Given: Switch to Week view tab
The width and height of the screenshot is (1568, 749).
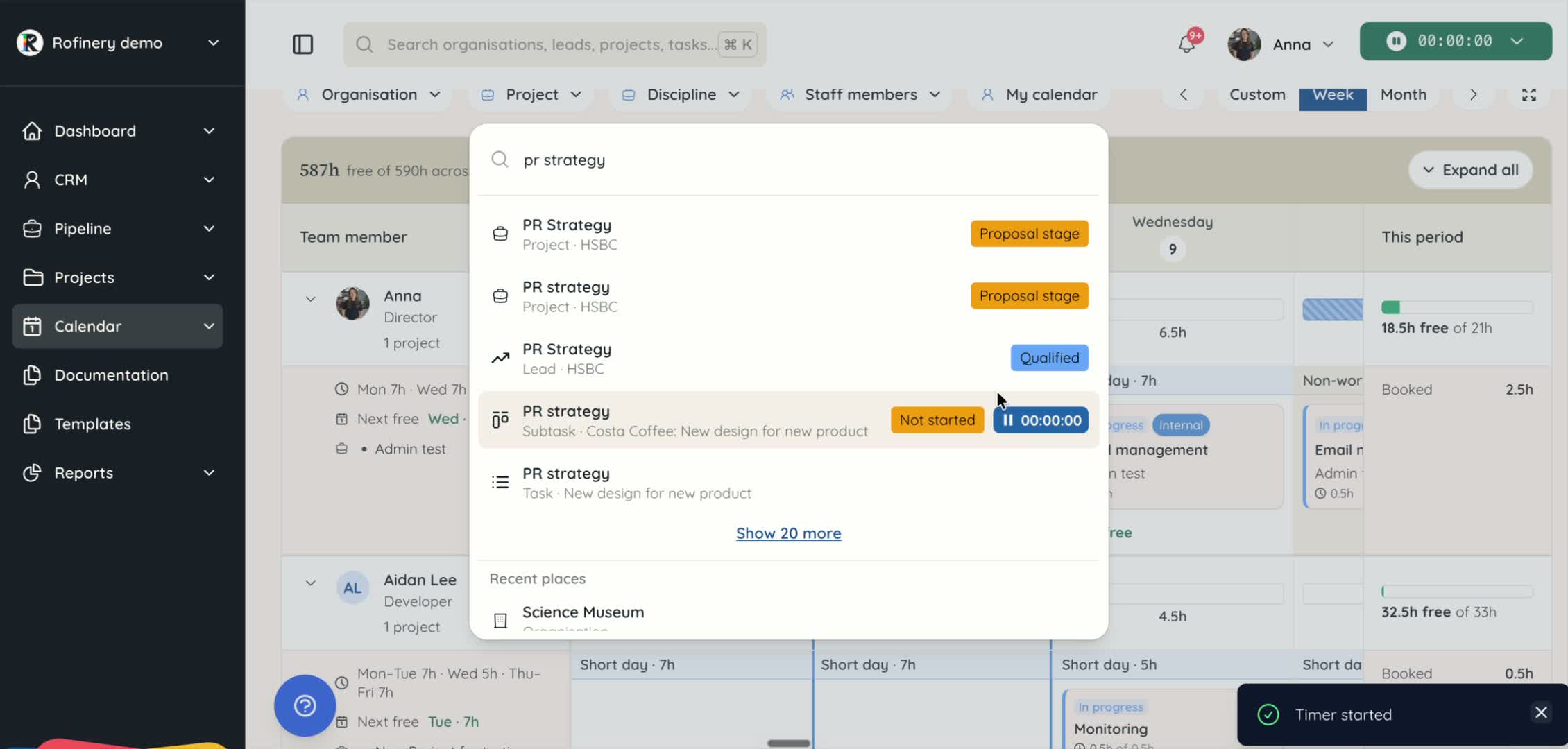Looking at the screenshot, I should point(1333,96).
